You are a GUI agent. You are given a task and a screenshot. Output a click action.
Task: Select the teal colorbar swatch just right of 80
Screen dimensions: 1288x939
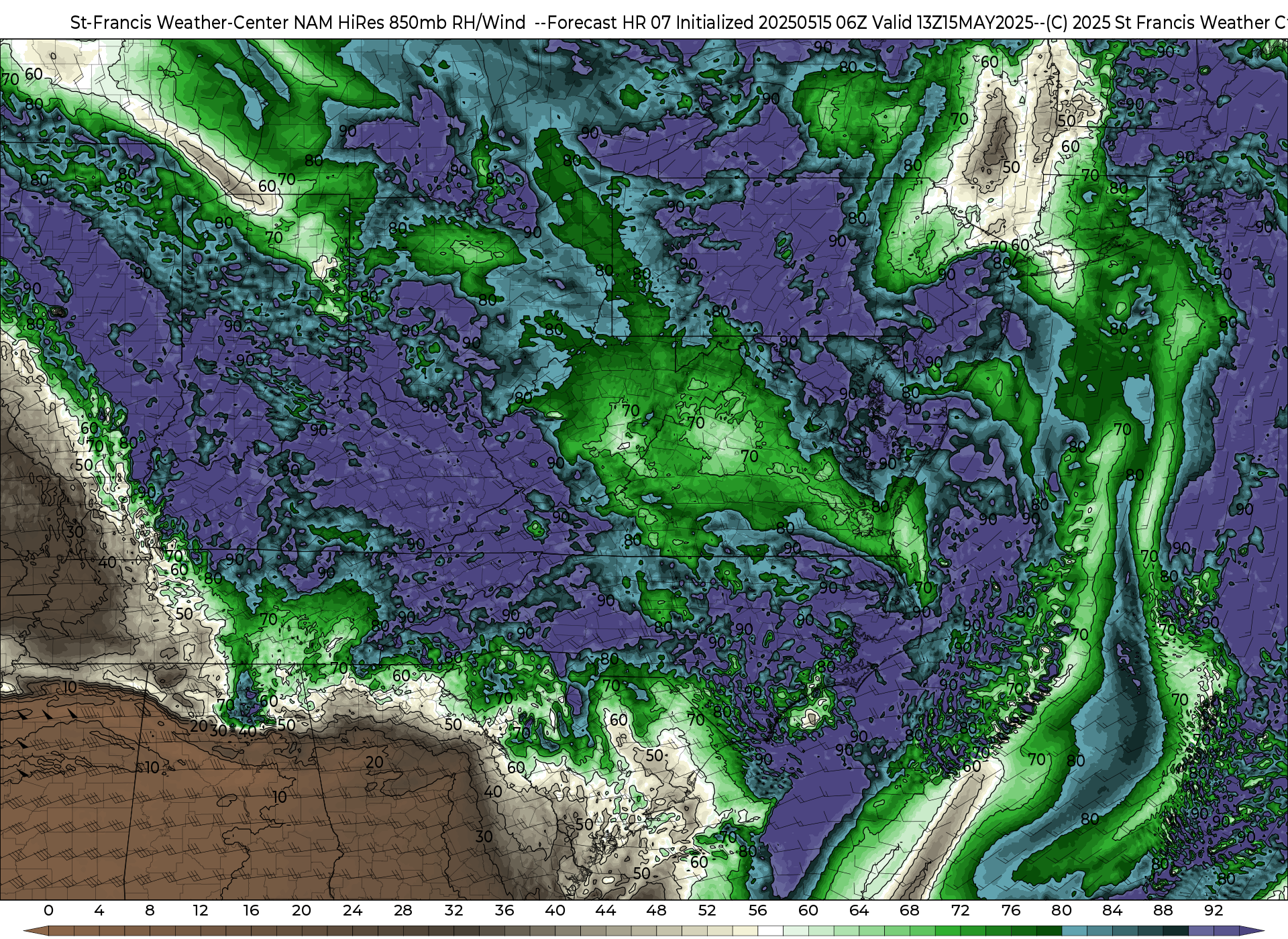tap(1074, 931)
